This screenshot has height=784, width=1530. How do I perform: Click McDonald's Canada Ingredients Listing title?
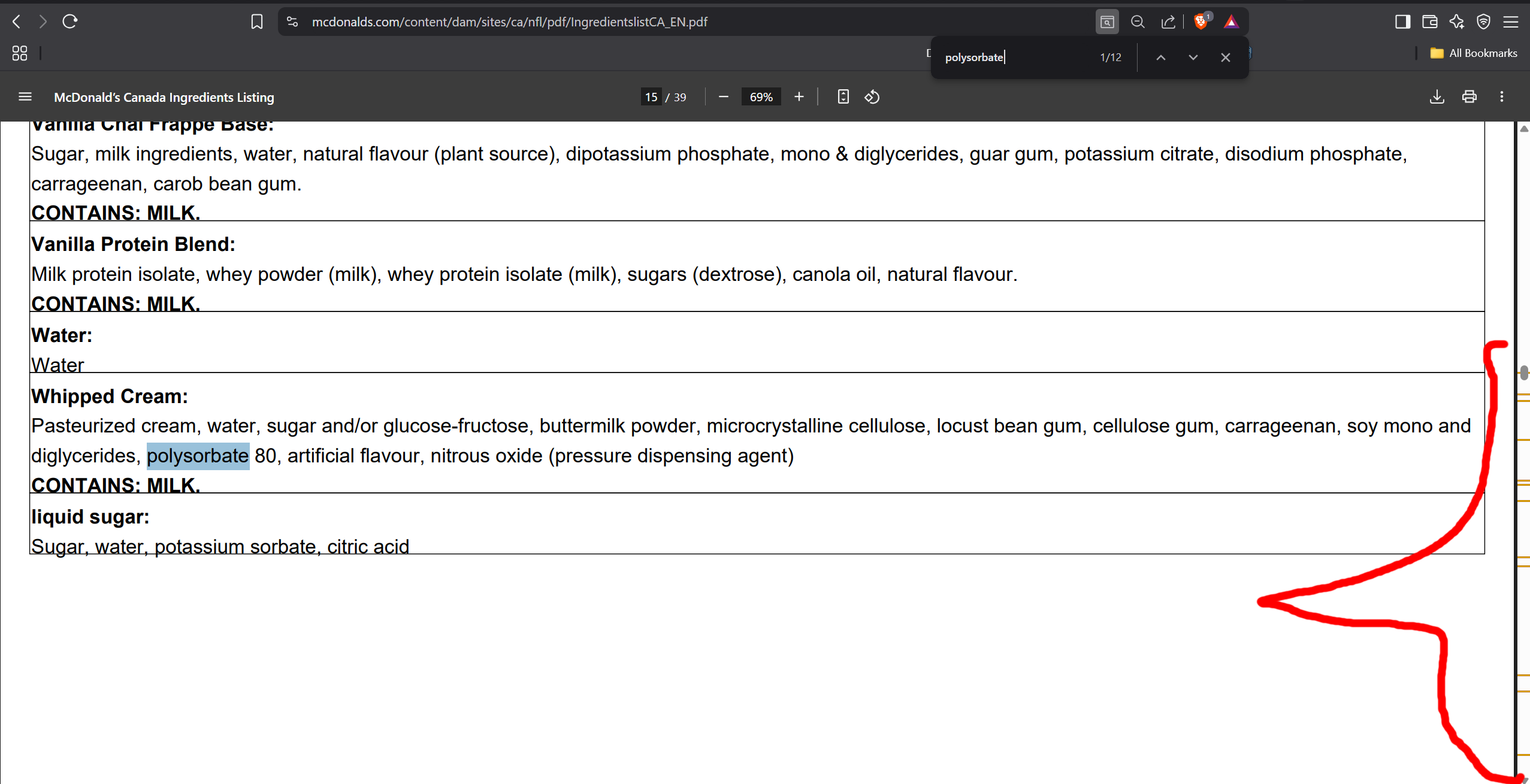click(164, 97)
